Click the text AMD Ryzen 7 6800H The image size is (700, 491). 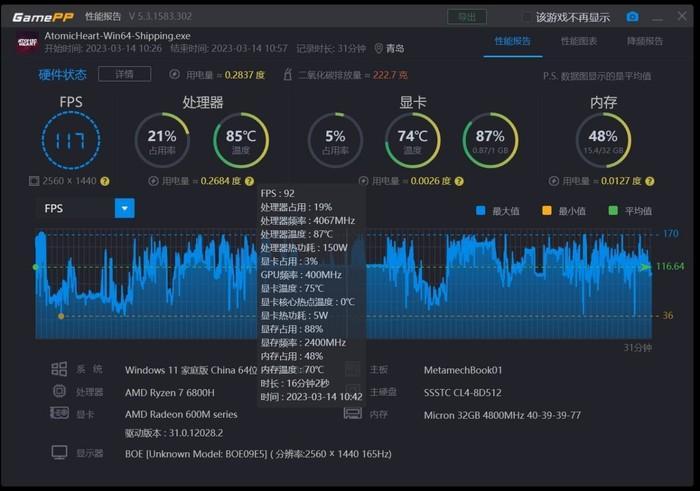pyautogui.click(x=170, y=393)
